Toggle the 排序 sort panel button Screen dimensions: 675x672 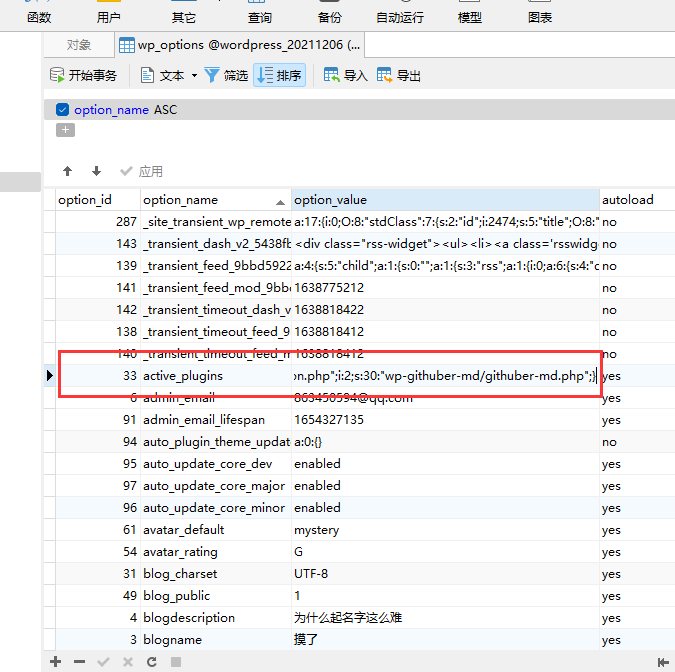pos(279,75)
